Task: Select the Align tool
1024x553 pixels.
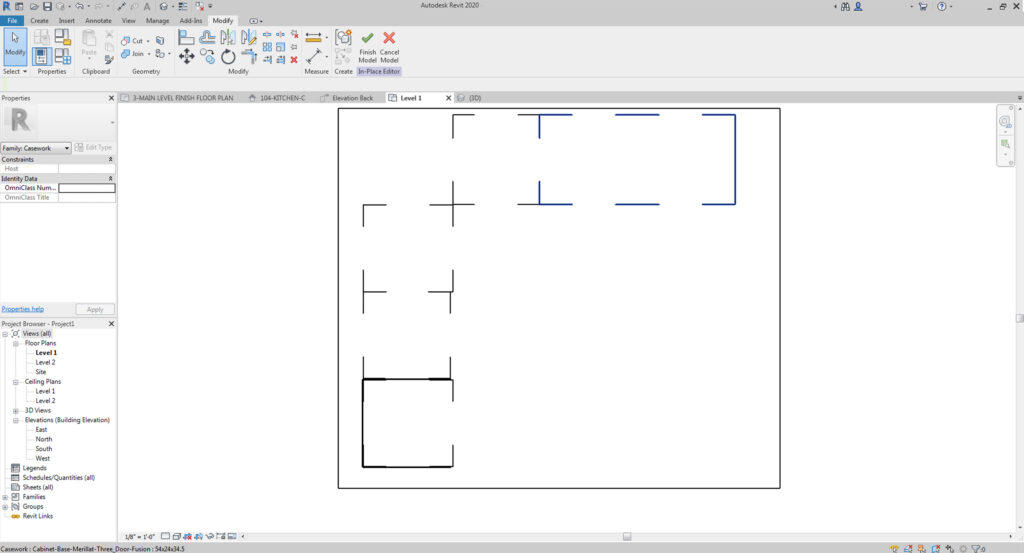Action: pos(186,37)
